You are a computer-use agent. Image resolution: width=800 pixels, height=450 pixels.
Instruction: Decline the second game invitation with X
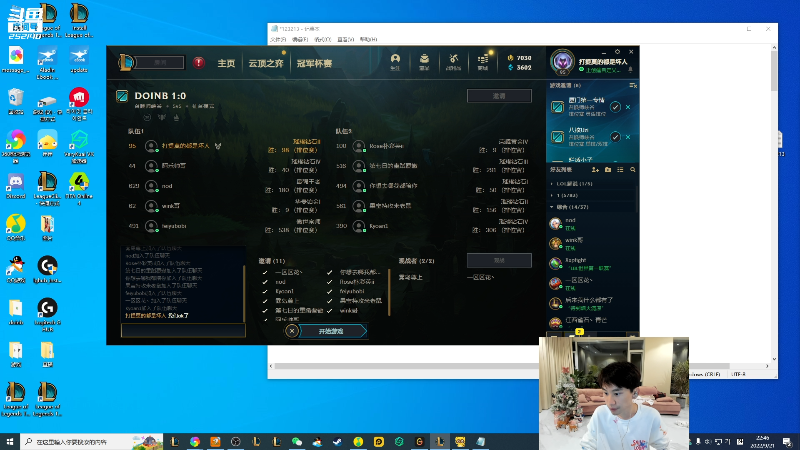click(x=628, y=137)
